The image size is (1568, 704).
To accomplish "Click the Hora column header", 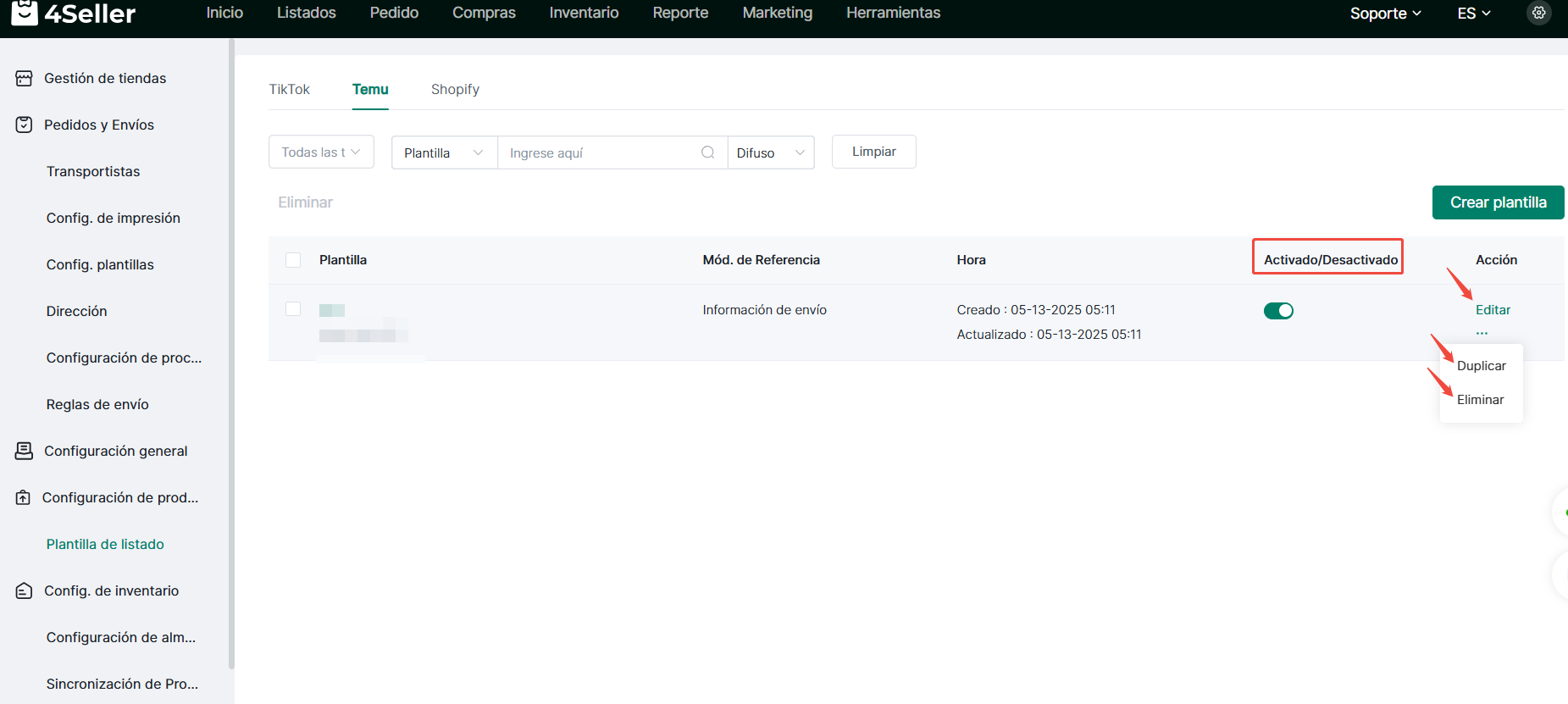I will pos(971,260).
